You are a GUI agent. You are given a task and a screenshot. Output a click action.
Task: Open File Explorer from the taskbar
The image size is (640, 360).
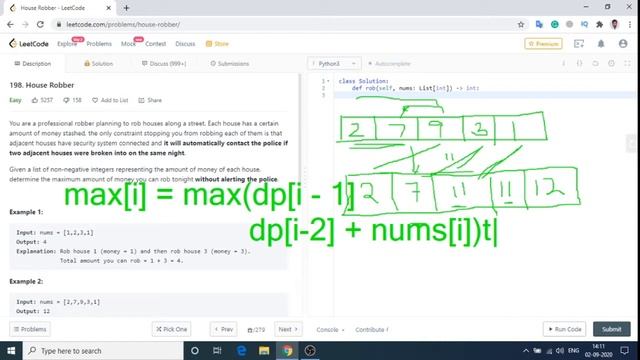pyautogui.click(x=264, y=351)
